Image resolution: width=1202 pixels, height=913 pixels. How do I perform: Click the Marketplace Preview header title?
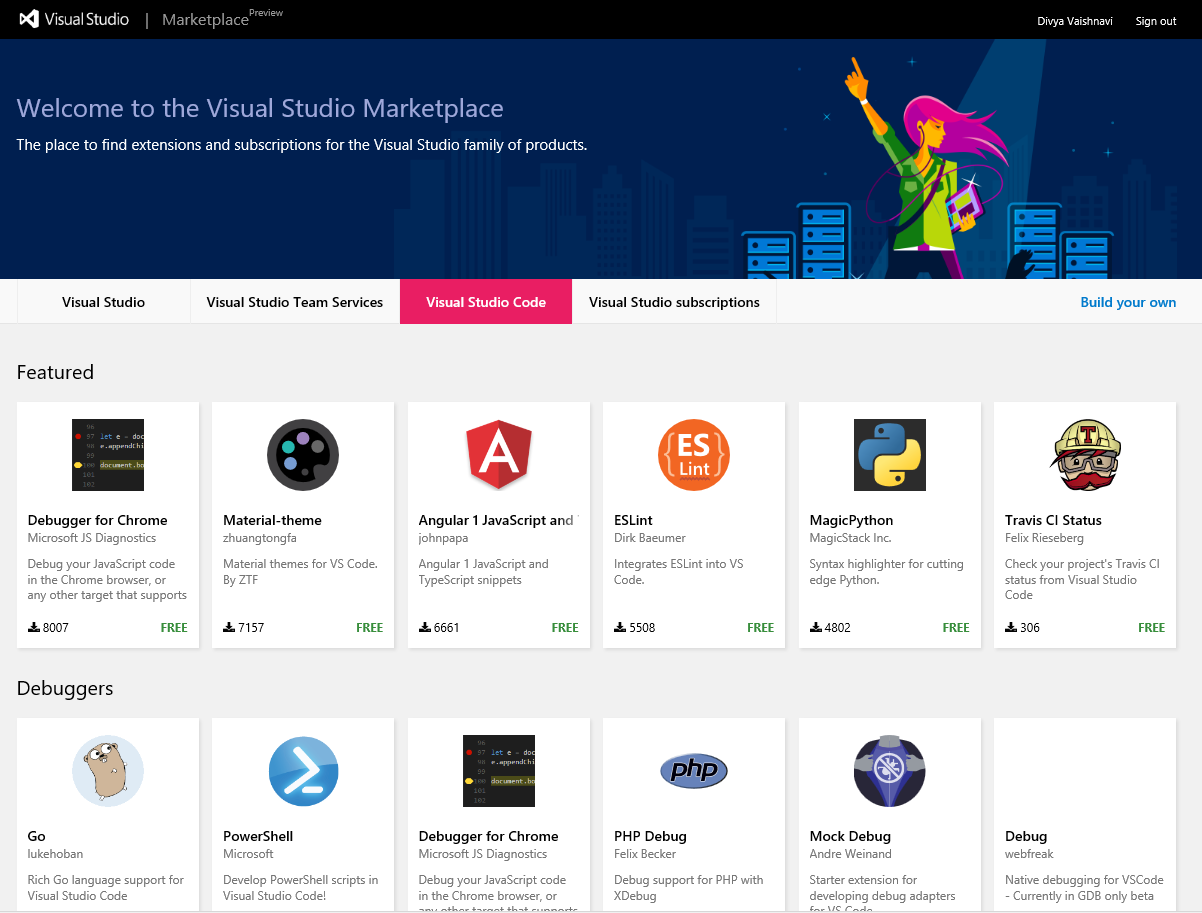point(222,19)
